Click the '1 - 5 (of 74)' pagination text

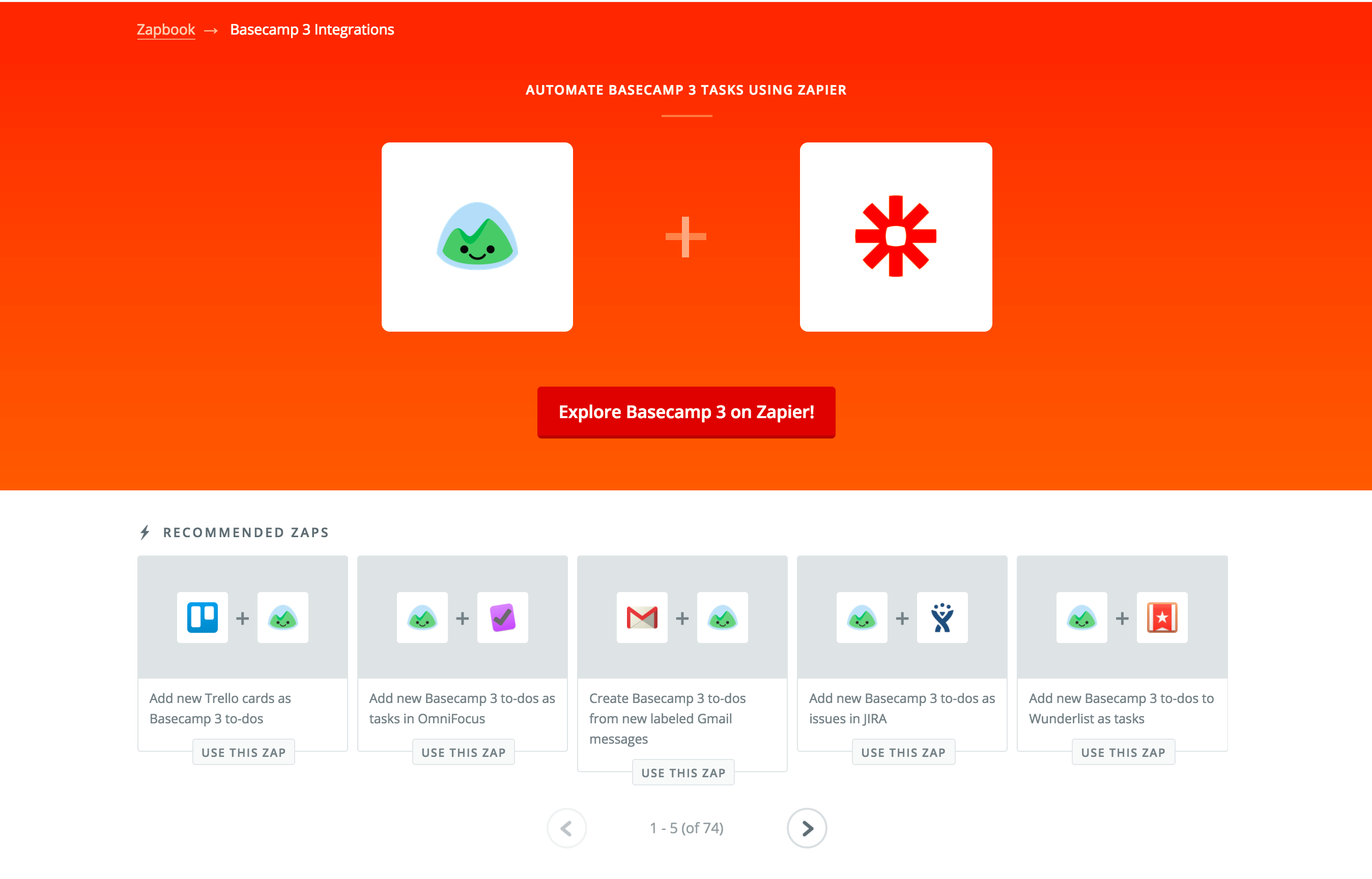687,828
